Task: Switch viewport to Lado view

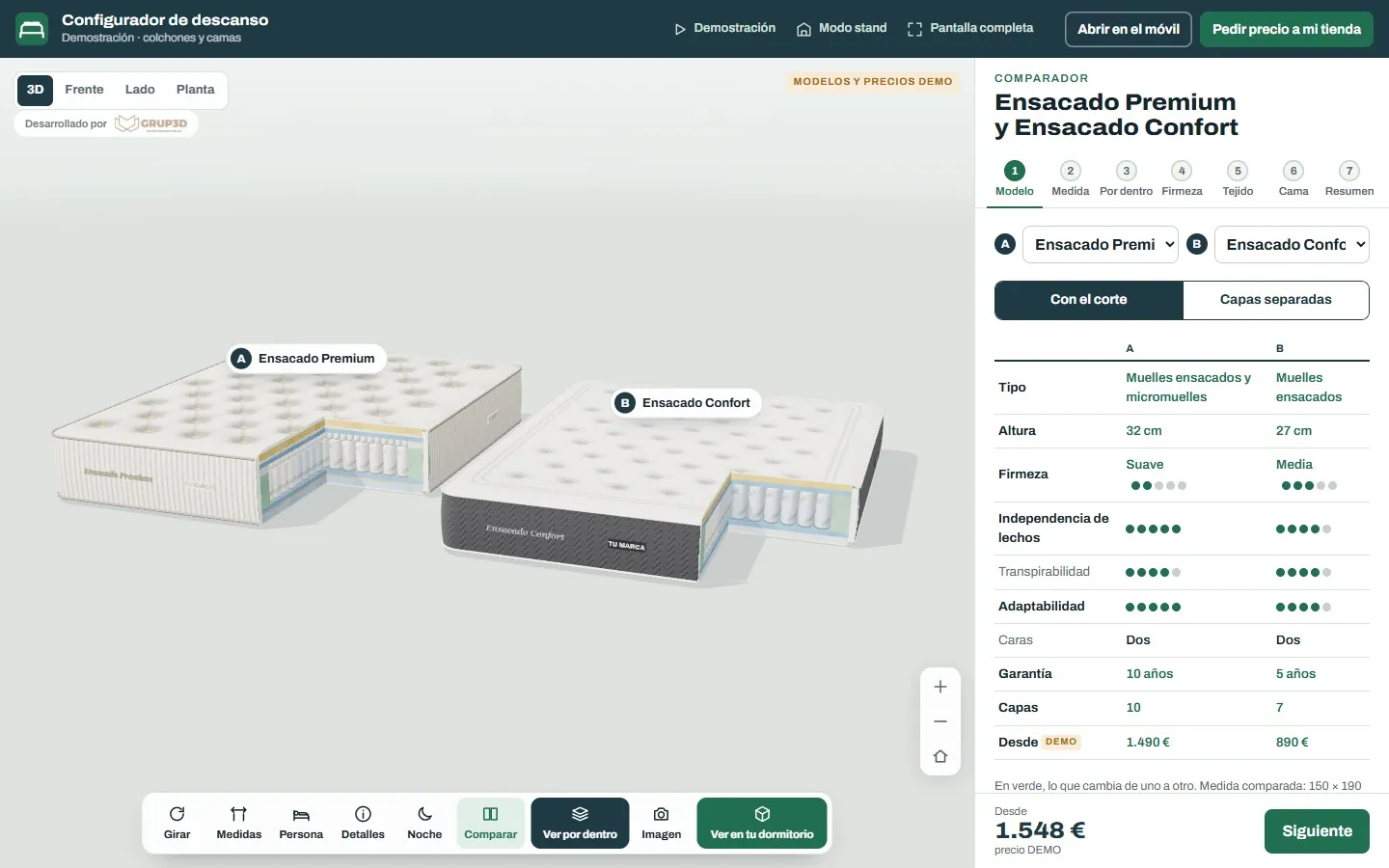Action: pyautogui.click(x=140, y=90)
